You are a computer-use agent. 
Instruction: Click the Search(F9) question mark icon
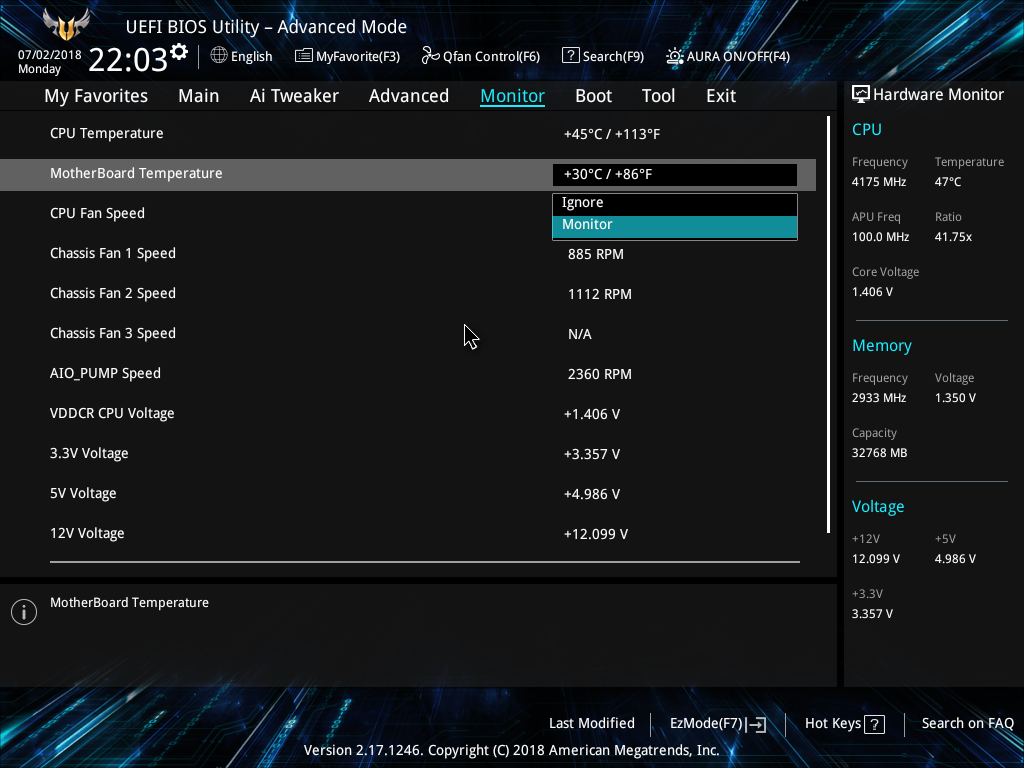[570, 56]
